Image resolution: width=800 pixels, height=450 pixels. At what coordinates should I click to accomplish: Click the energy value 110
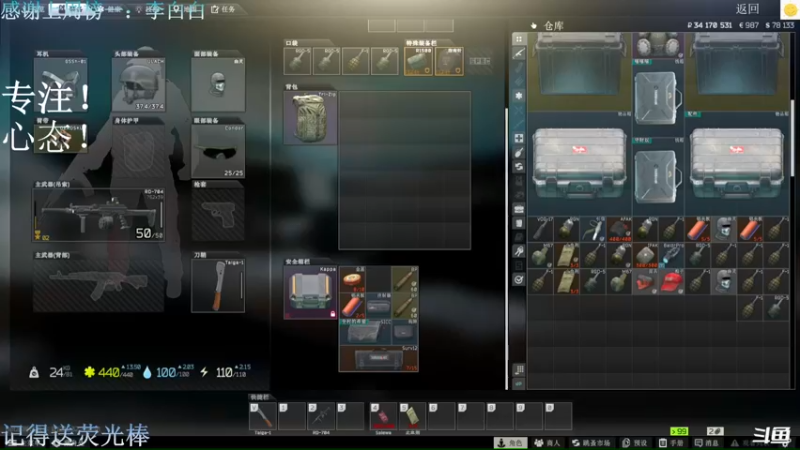[x=224, y=372]
